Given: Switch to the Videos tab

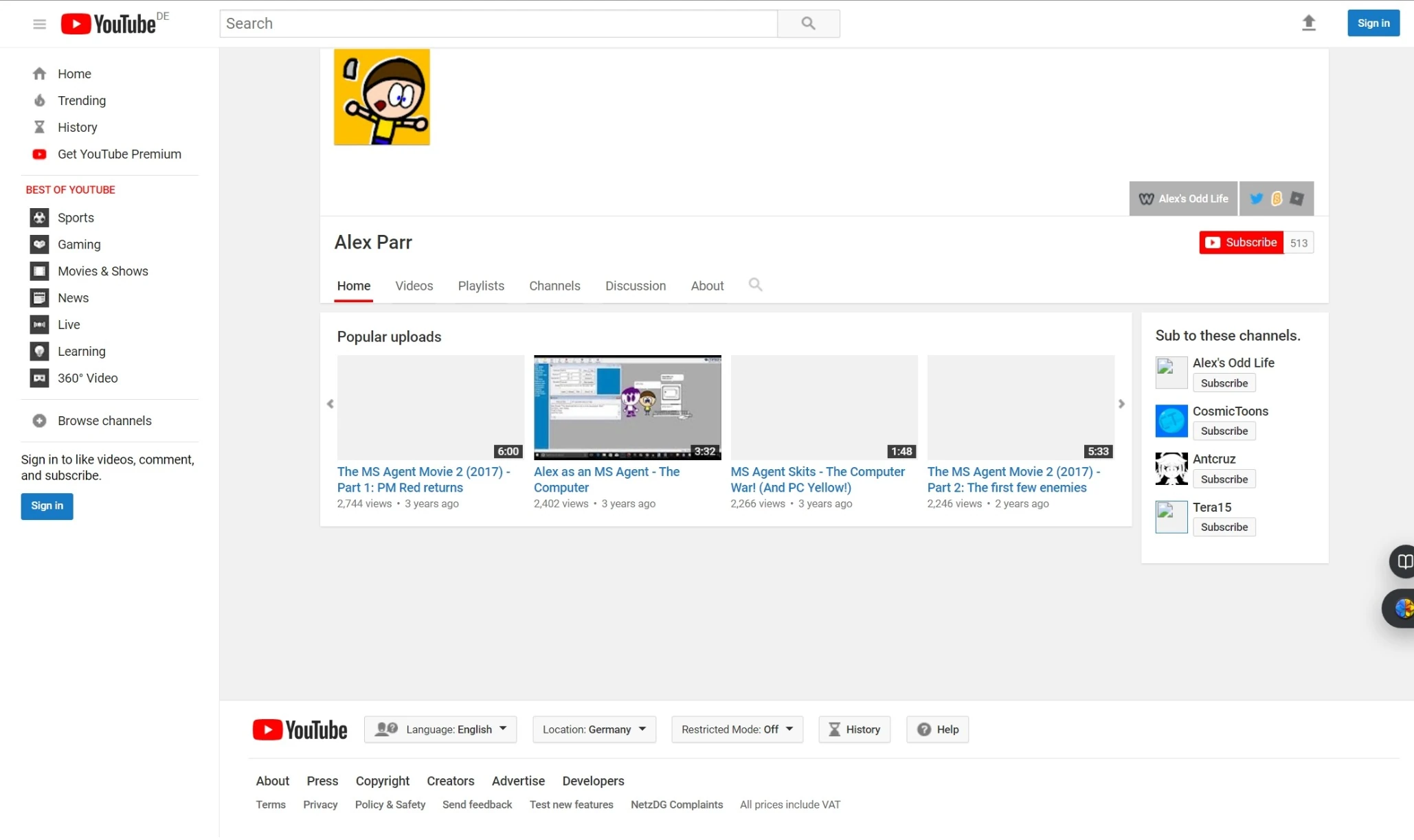Looking at the screenshot, I should (414, 286).
